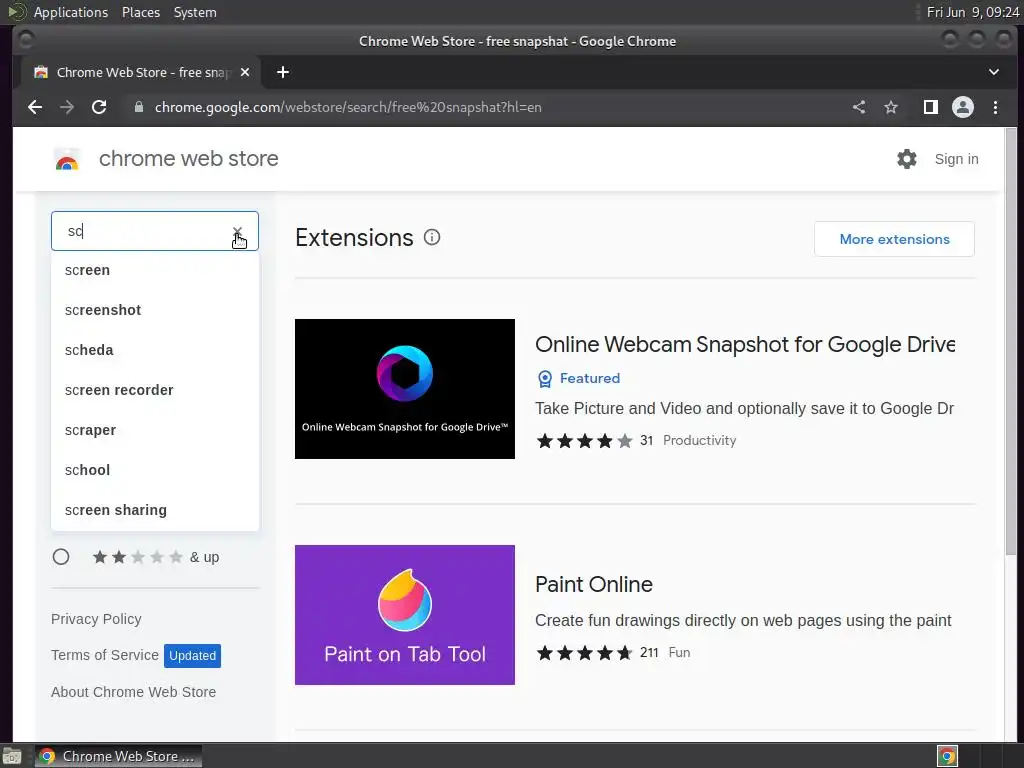
Task: Click the 'Fun' category label
Action: [679, 652]
